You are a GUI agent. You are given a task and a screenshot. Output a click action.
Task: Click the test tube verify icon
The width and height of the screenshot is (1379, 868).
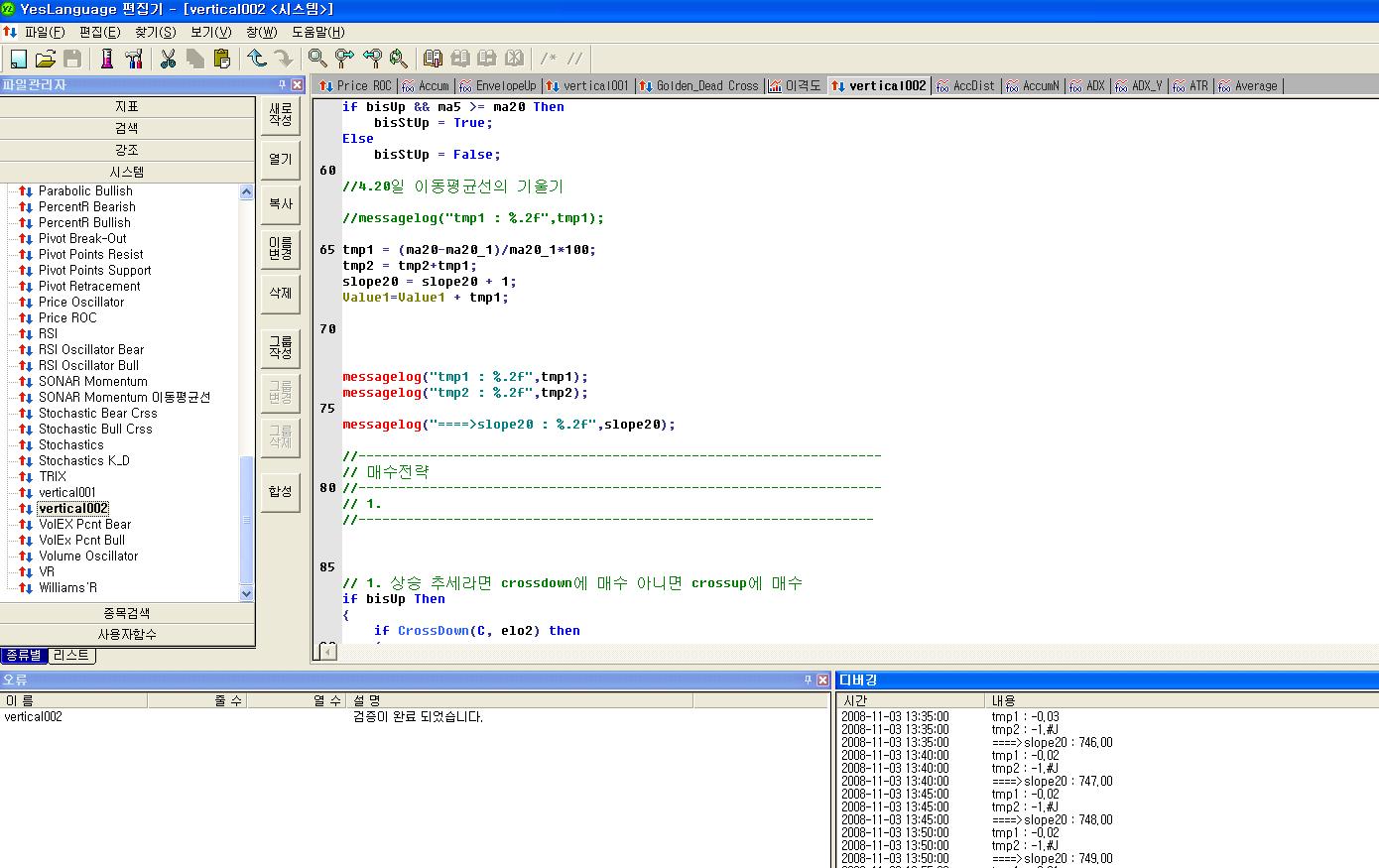pos(107,59)
